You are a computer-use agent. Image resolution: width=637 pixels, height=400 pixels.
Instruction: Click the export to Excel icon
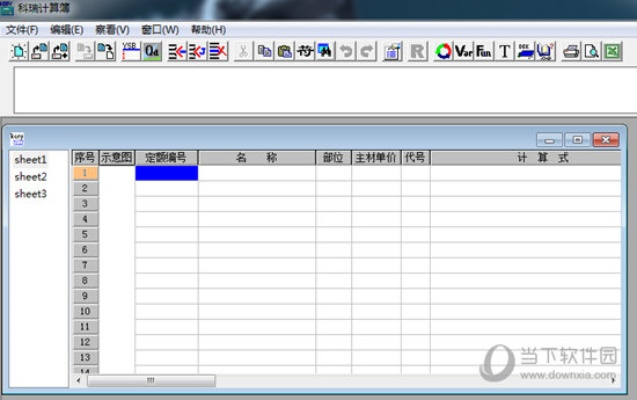click(x=612, y=51)
